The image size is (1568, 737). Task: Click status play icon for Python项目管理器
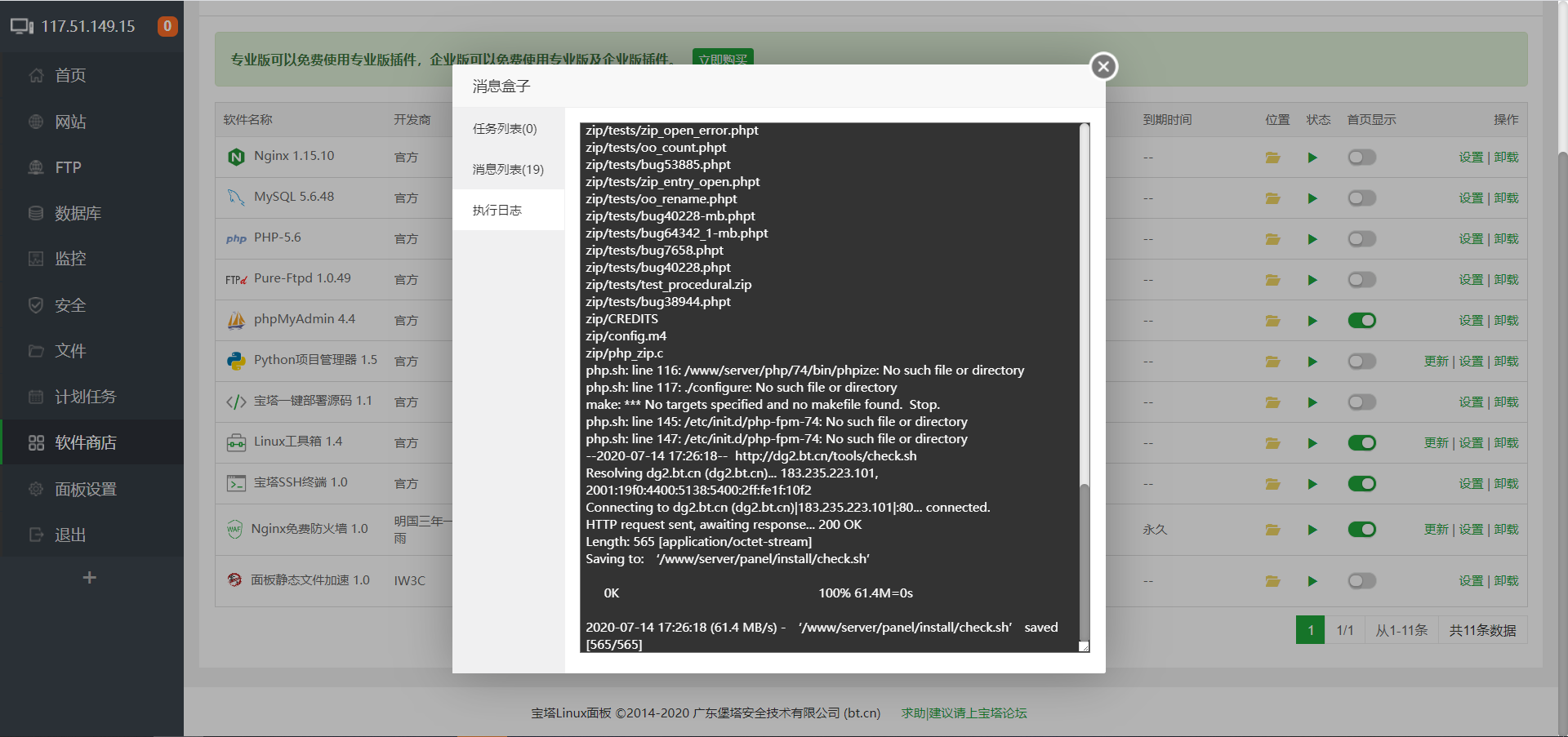point(1312,362)
